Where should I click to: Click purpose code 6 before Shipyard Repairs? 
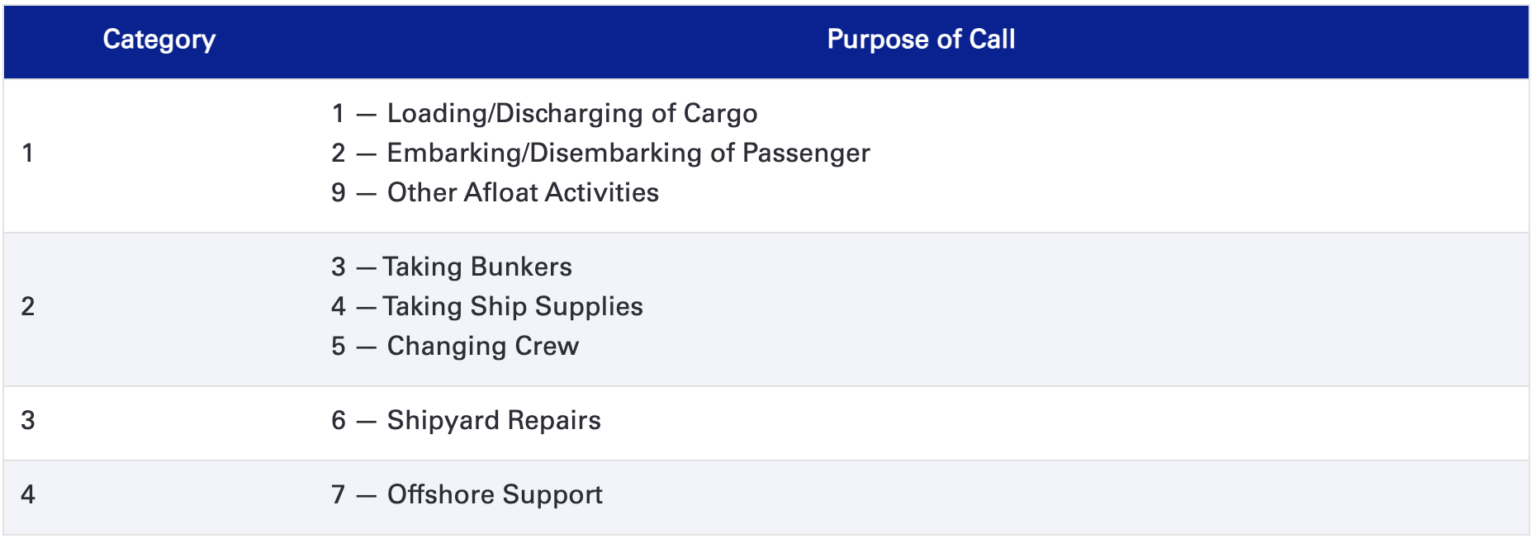(339, 421)
